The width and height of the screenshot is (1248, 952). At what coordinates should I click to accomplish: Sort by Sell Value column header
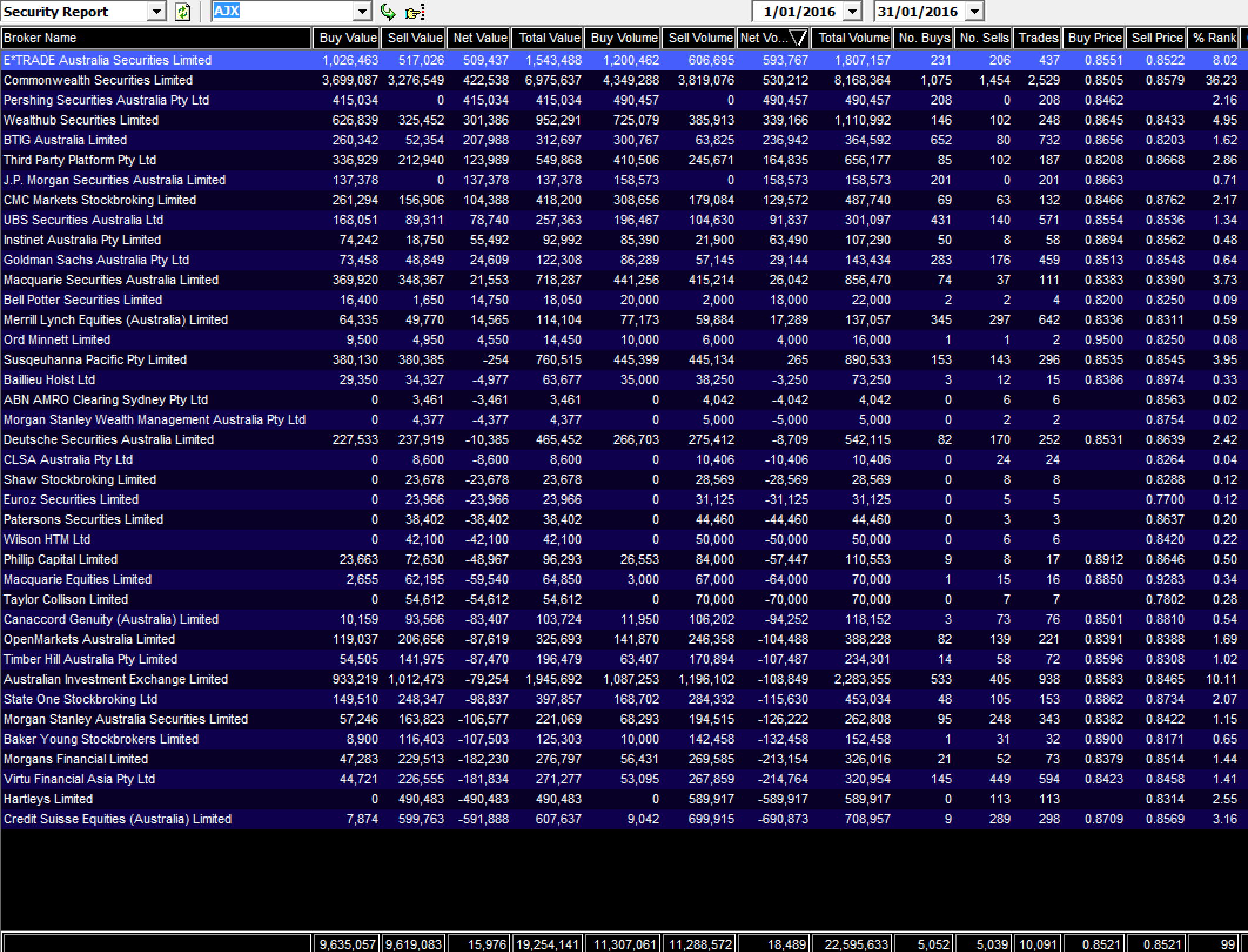[x=414, y=38]
